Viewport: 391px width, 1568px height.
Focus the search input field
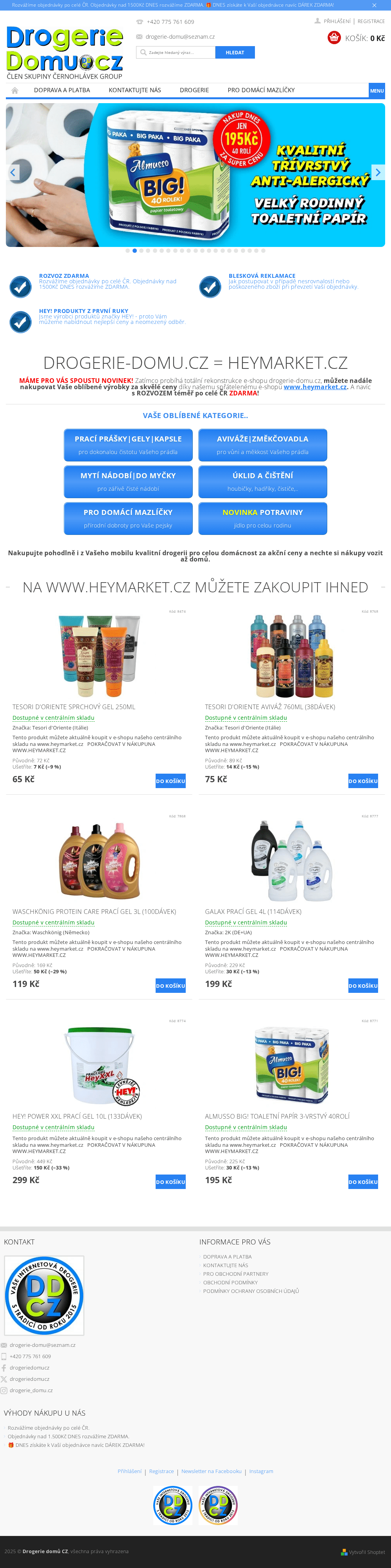pyautogui.click(x=176, y=52)
